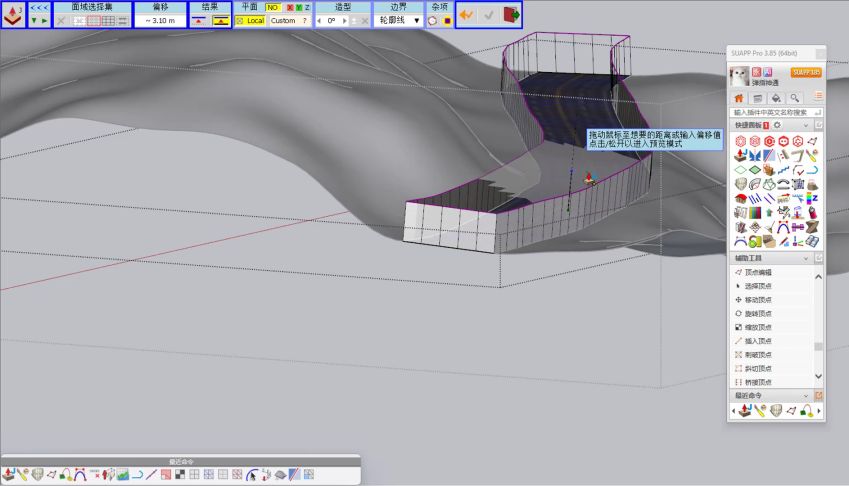This screenshot has height=486, width=849.
Task: Click the increase angle arrow beside 0°
Action: click(344, 21)
